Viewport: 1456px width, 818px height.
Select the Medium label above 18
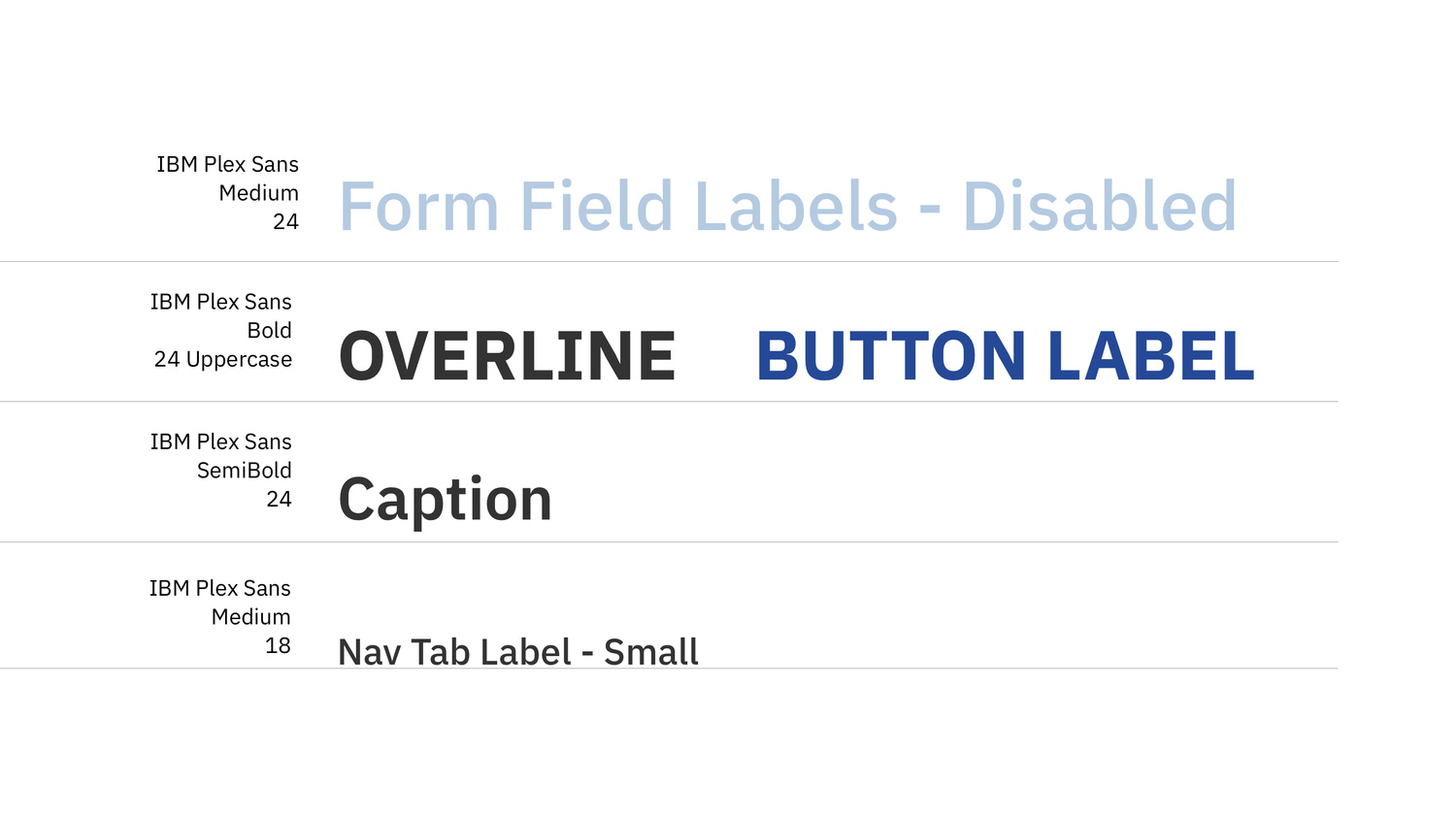point(250,617)
